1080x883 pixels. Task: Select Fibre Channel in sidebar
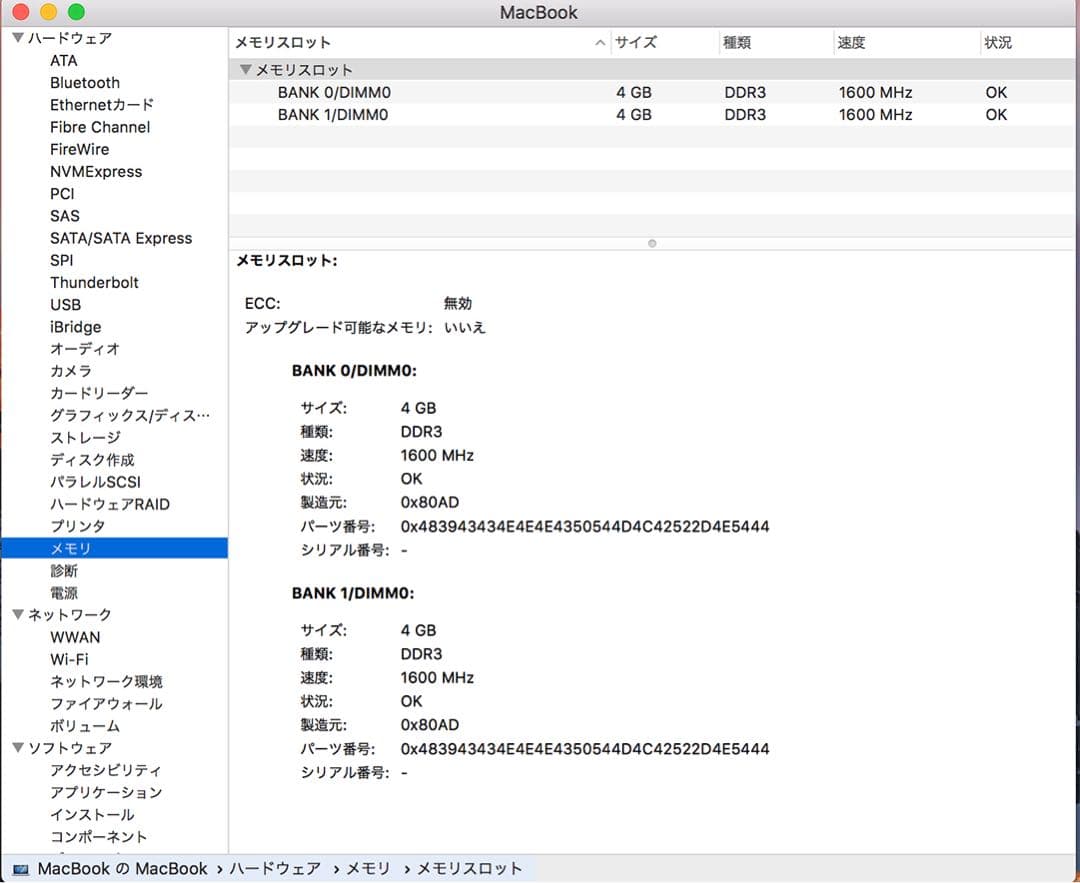(x=100, y=127)
